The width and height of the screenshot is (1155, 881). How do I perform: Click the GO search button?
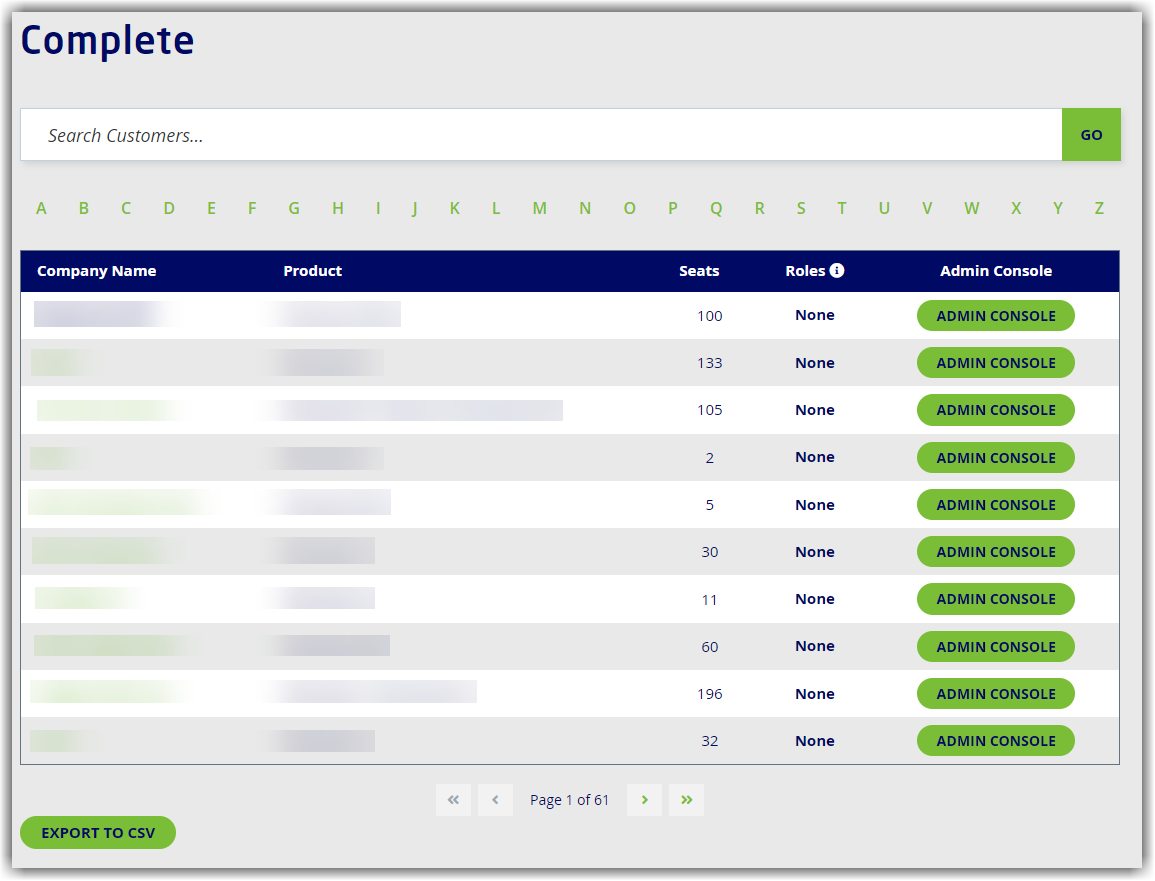pyautogui.click(x=1091, y=135)
